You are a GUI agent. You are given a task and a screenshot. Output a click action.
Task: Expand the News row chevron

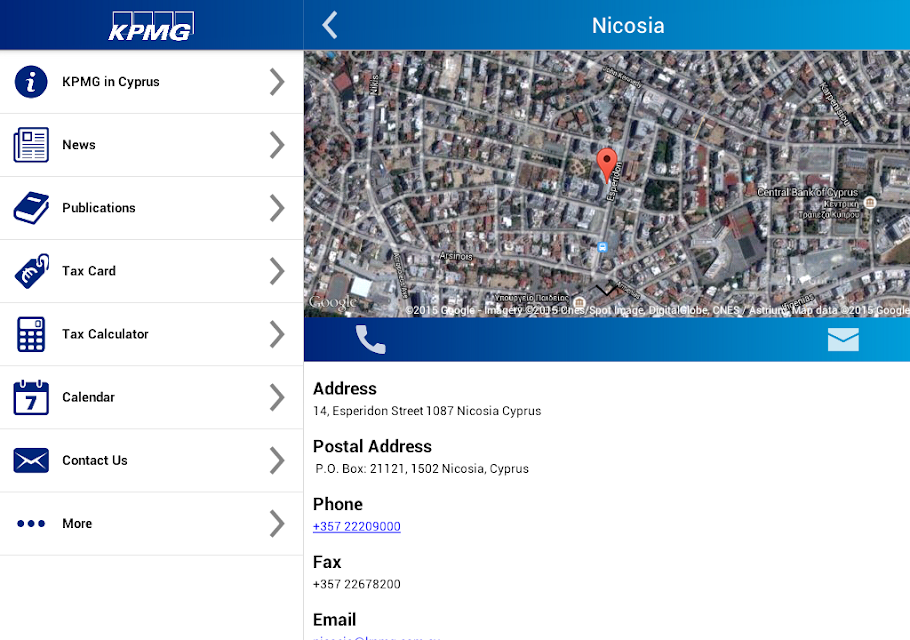[277, 144]
